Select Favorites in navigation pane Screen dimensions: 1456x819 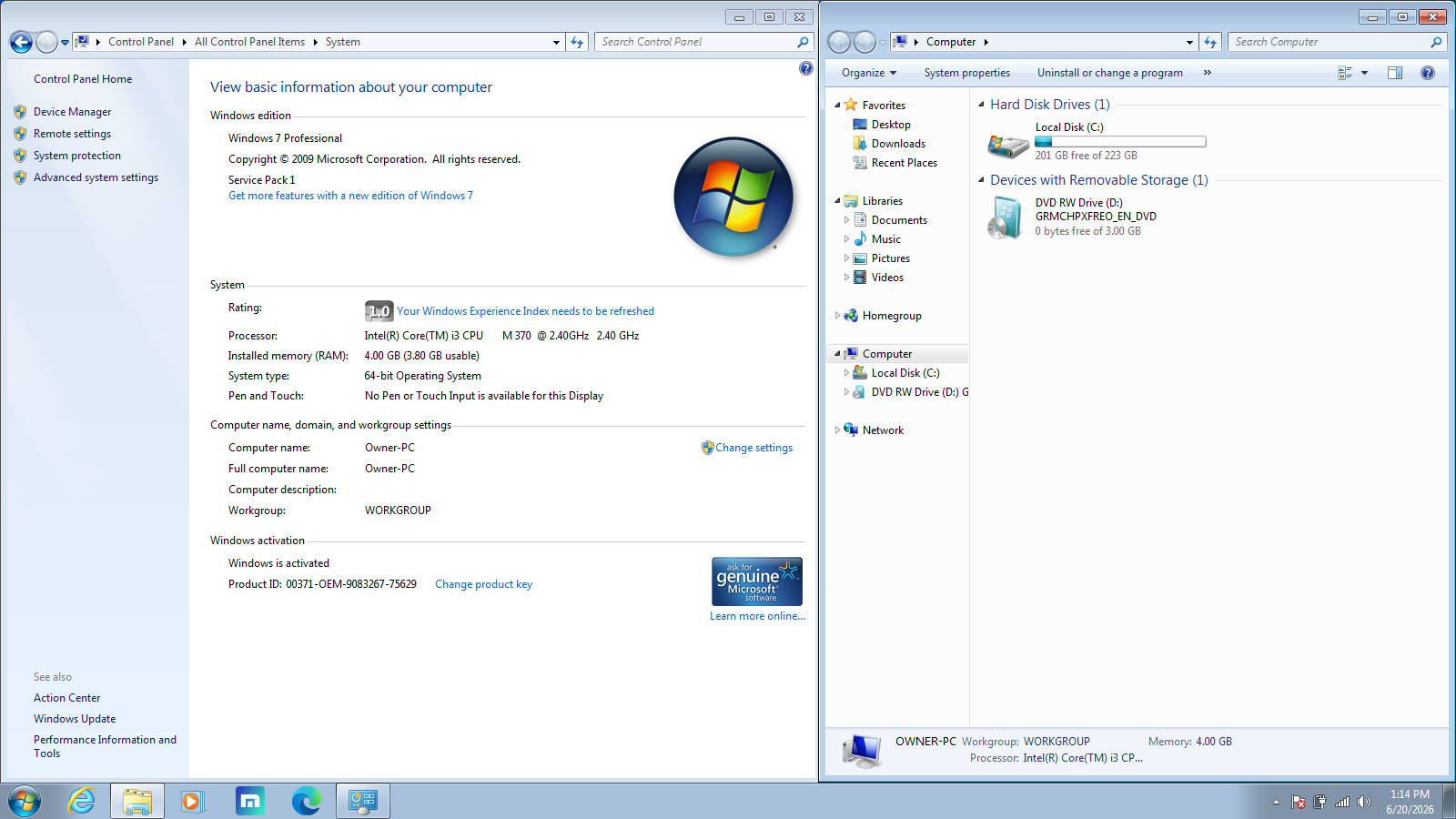884,106
